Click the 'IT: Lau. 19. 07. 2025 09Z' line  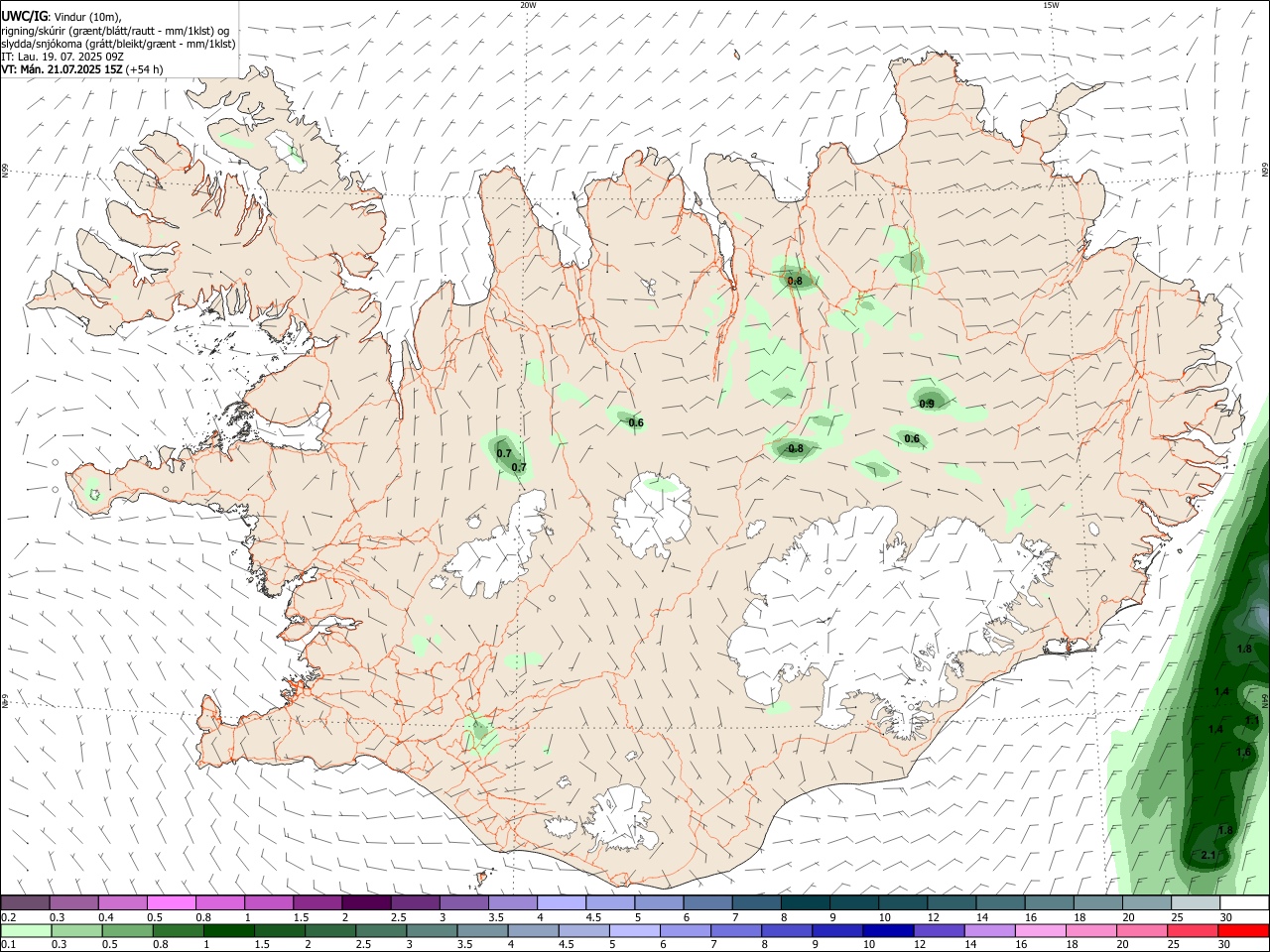tap(63, 57)
